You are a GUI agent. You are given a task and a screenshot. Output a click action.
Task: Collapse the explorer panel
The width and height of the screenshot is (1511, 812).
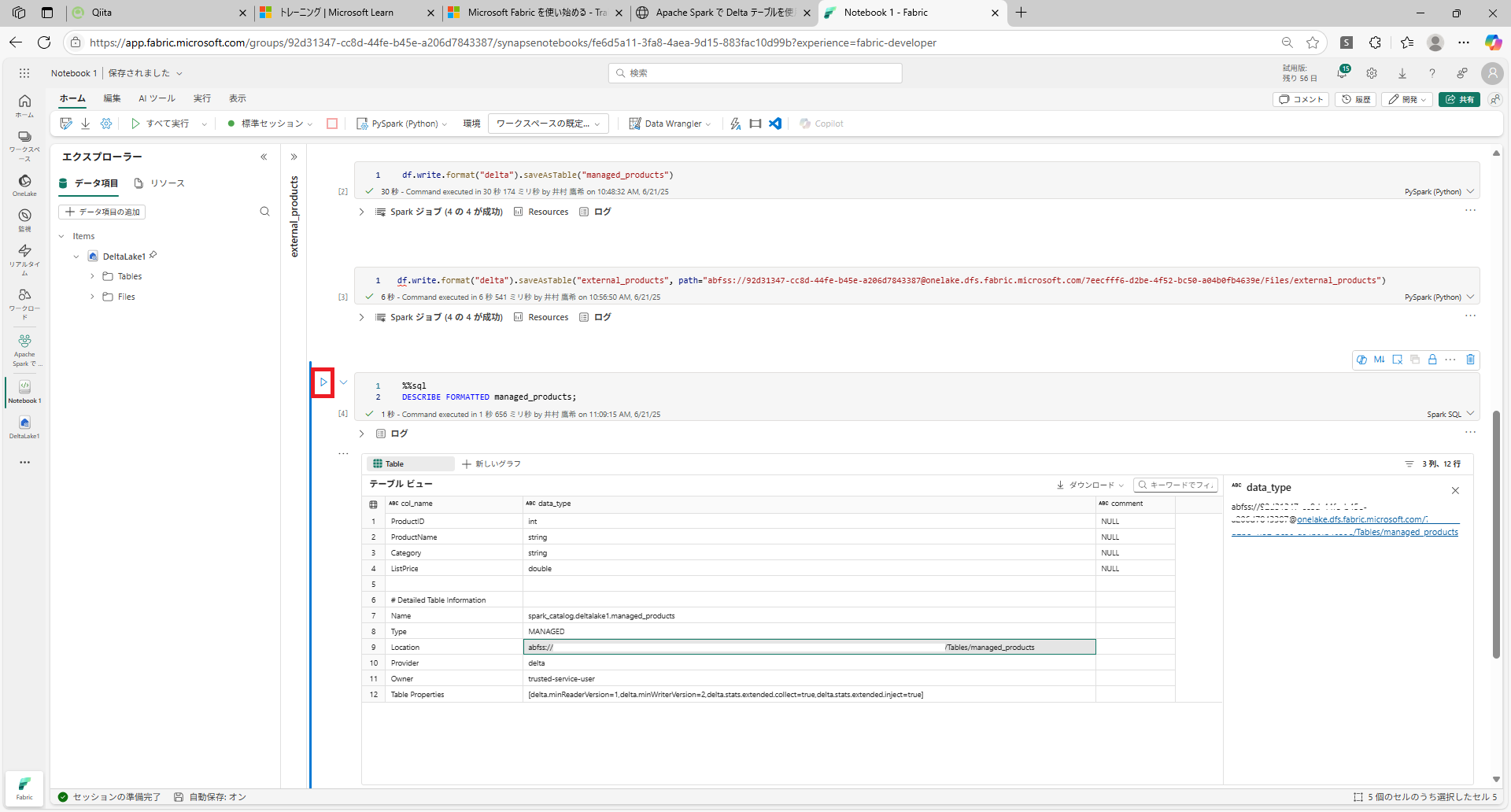(264, 157)
